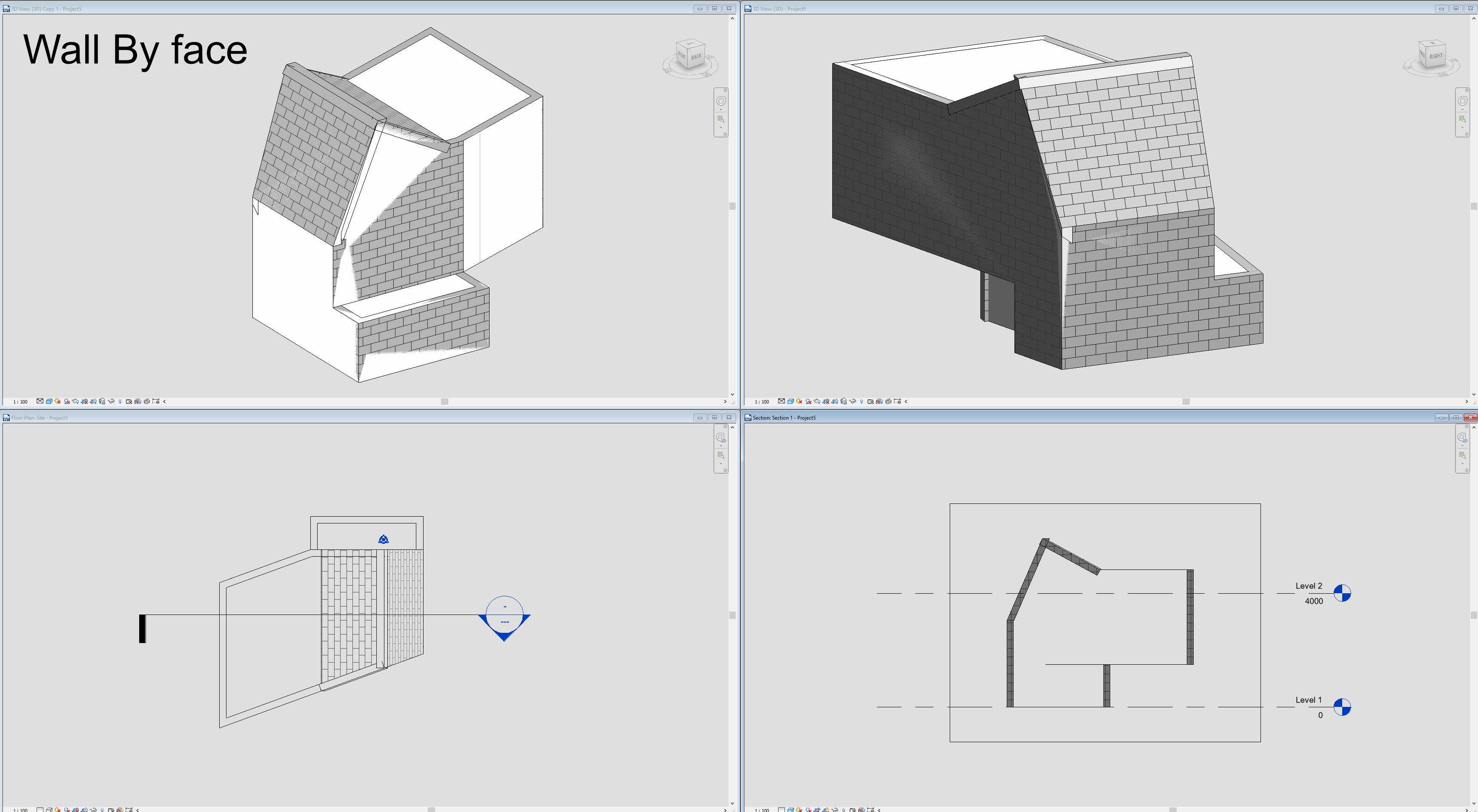Expand steering wheel dropdown arrow in {3D} view

pyautogui.click(x=1463, y=110)
